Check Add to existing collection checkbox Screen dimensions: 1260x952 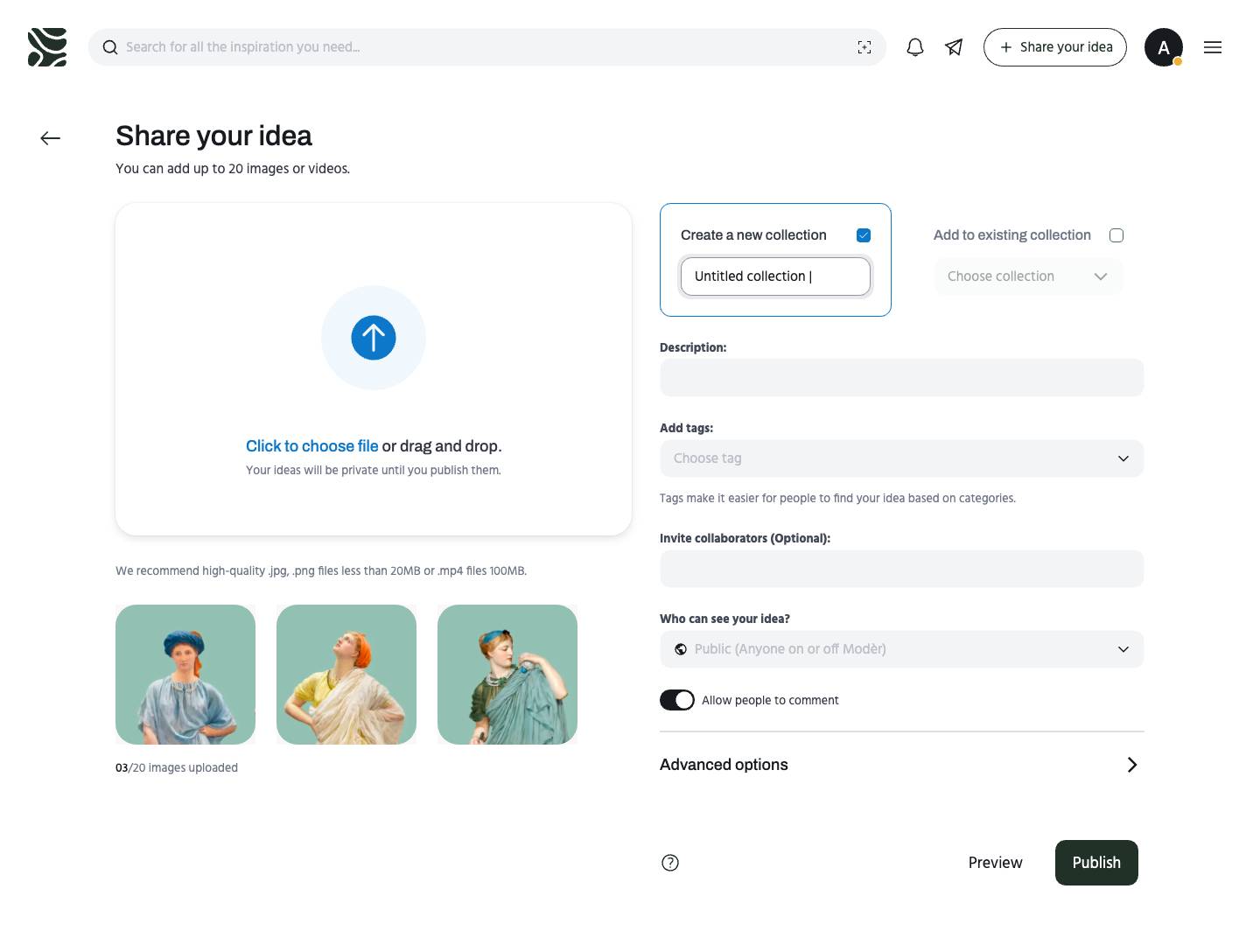tap(1116, 235)
